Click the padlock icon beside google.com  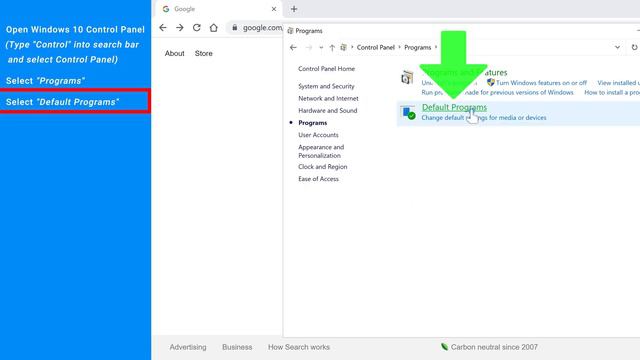234,27
